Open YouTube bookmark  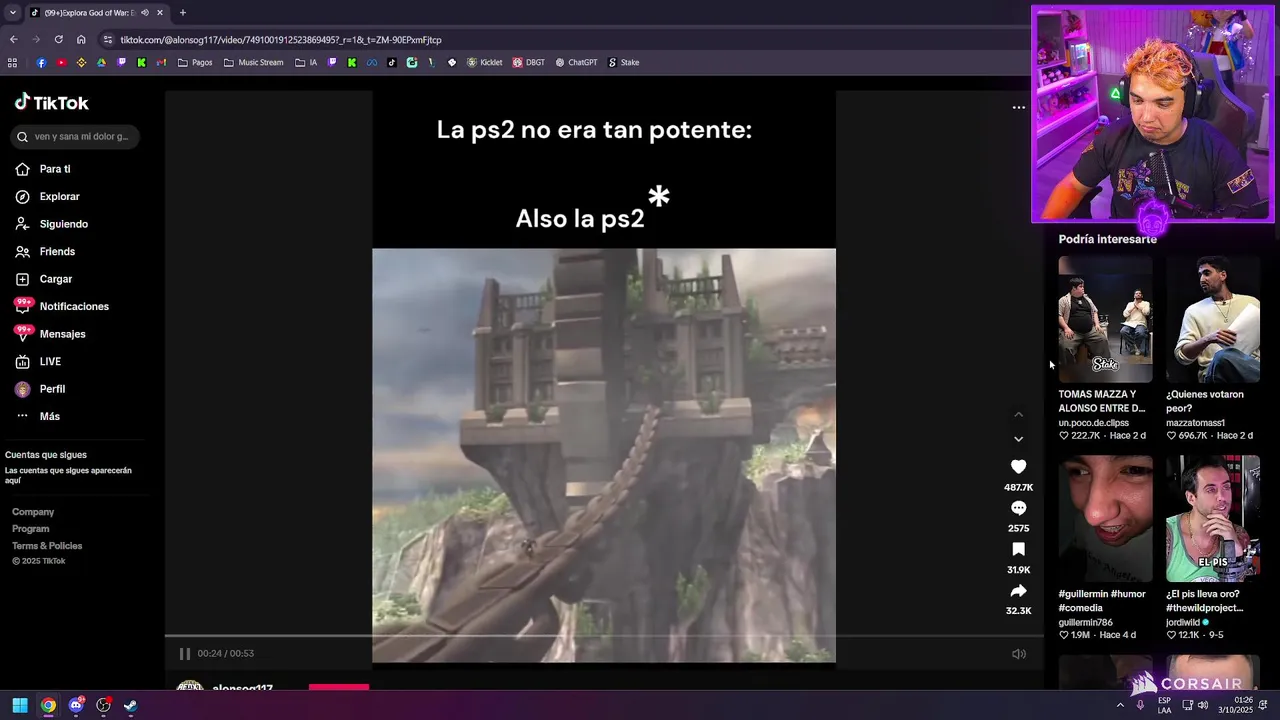(x=61, y=62)
